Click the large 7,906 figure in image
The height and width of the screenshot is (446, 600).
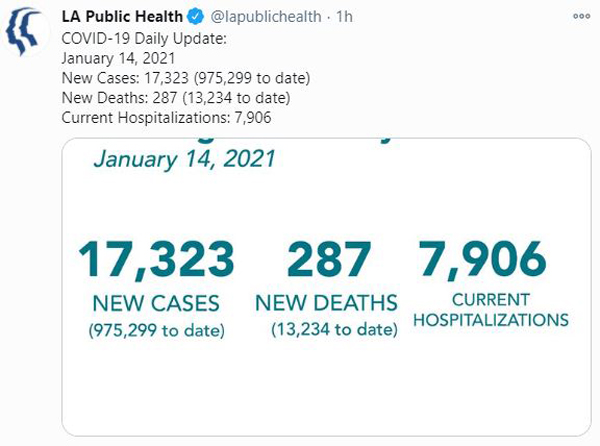point(482,259)
